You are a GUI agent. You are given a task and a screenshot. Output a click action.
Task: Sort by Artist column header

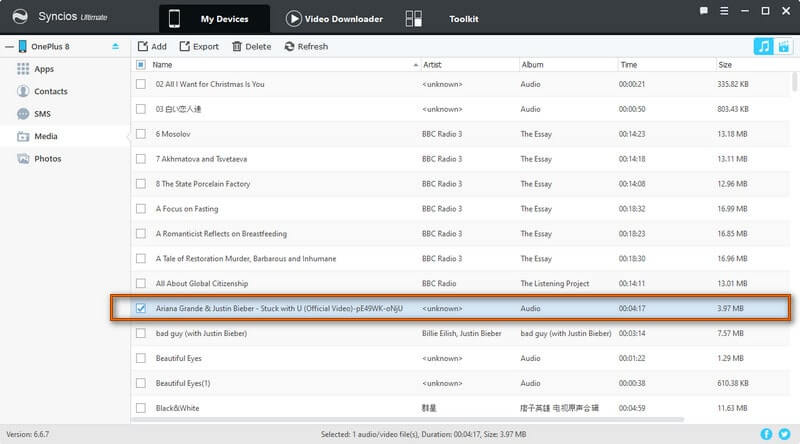click(469, 65)
